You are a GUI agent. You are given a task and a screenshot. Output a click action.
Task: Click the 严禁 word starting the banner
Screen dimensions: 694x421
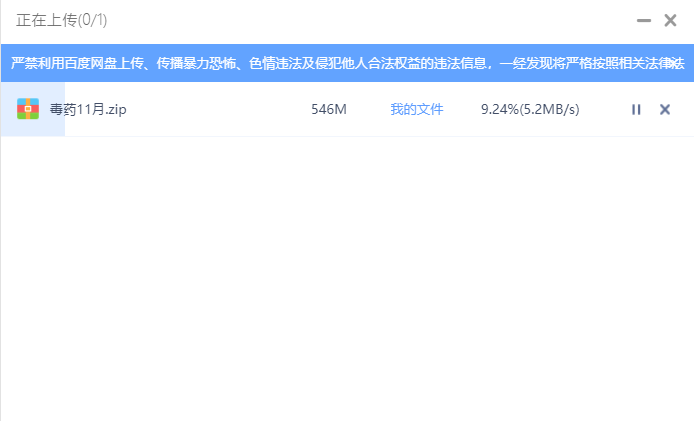[x=25, y=63]
